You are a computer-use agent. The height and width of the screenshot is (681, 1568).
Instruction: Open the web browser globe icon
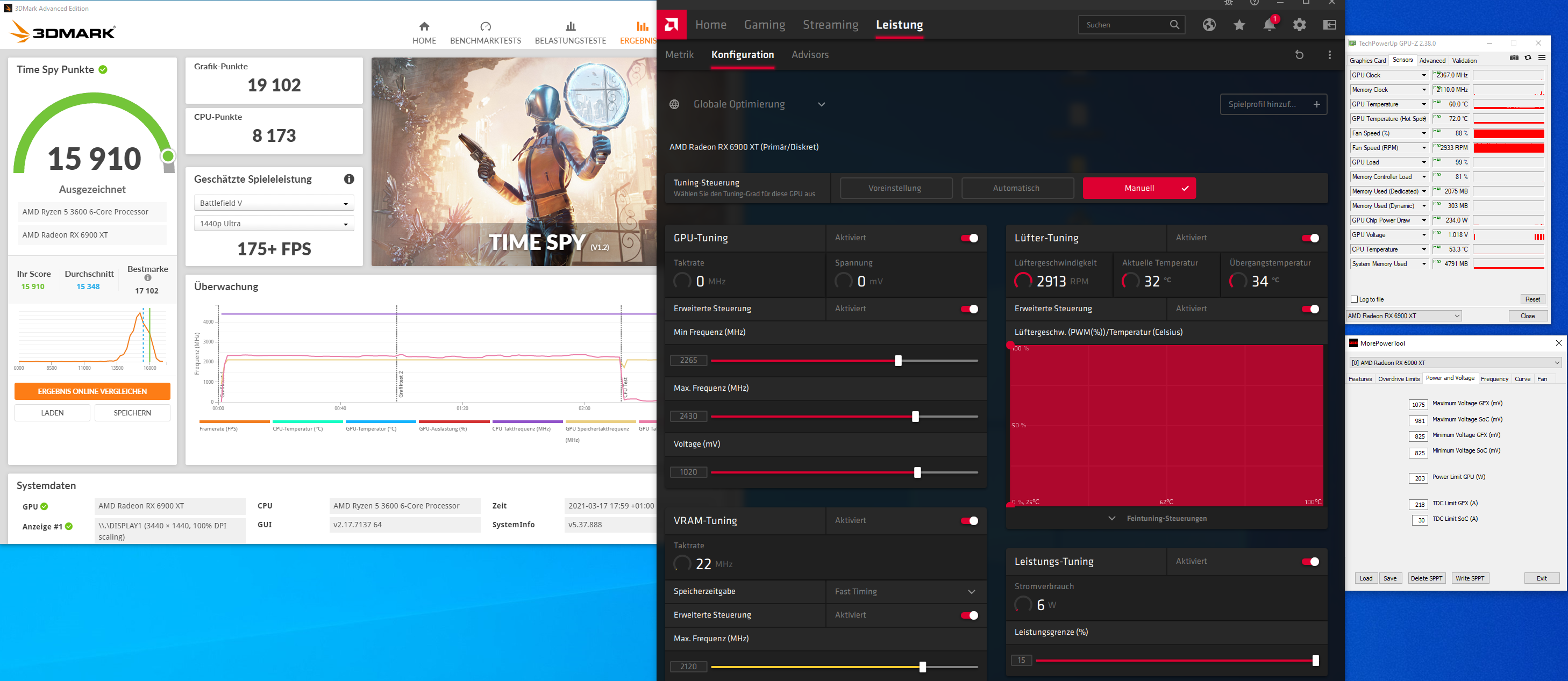(1209, 25)
